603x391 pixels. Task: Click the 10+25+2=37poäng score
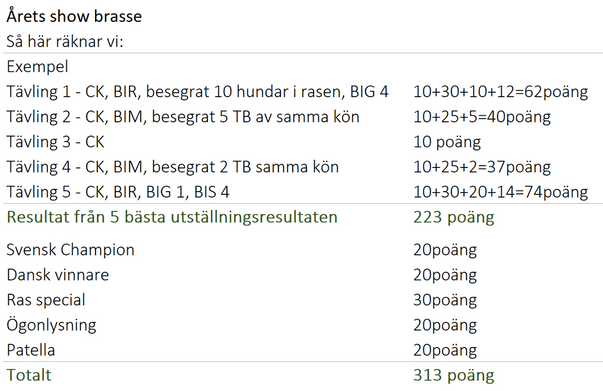pyautogui.click(x=482, y=167)
